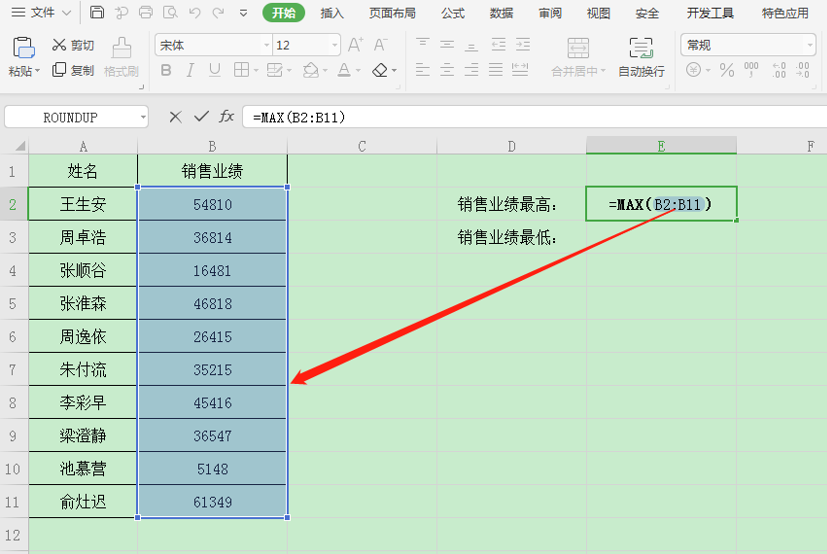Decrease the decimal places
This screenshot has width=827, height=554.
tap(803, 70)
